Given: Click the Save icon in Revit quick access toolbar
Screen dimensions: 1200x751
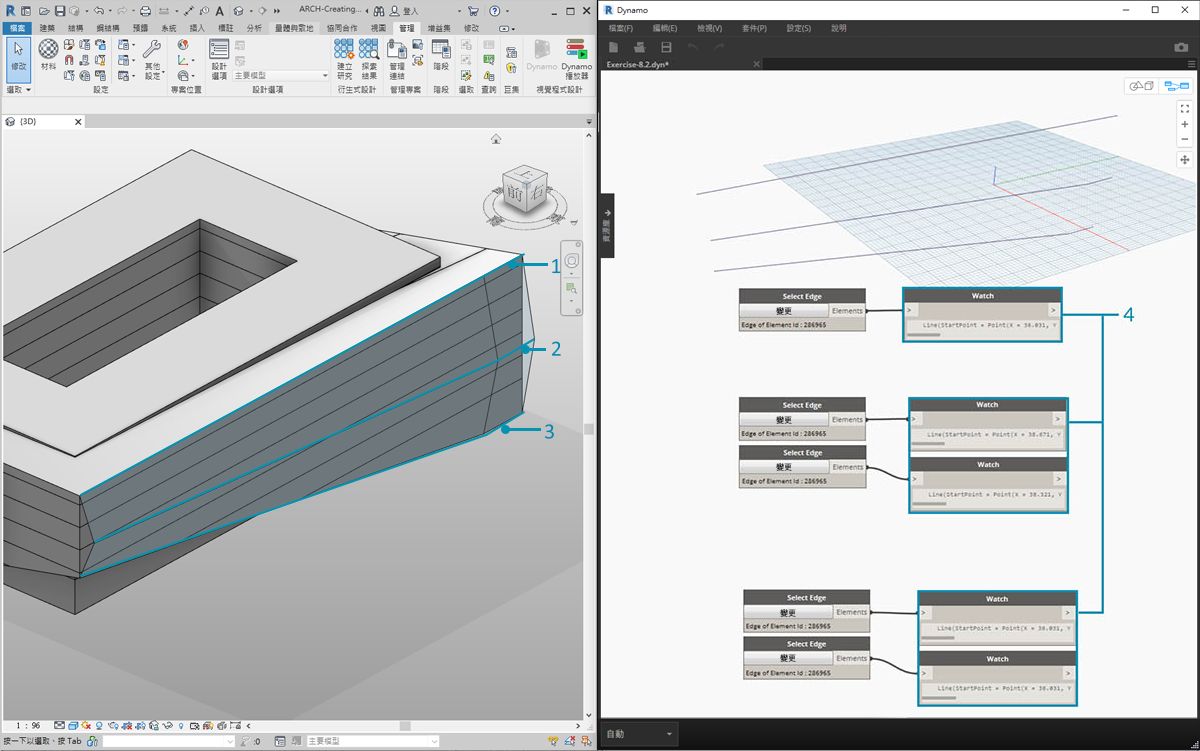Looking at the screenshot, I should pyautogui.click(x=60, y=10).
